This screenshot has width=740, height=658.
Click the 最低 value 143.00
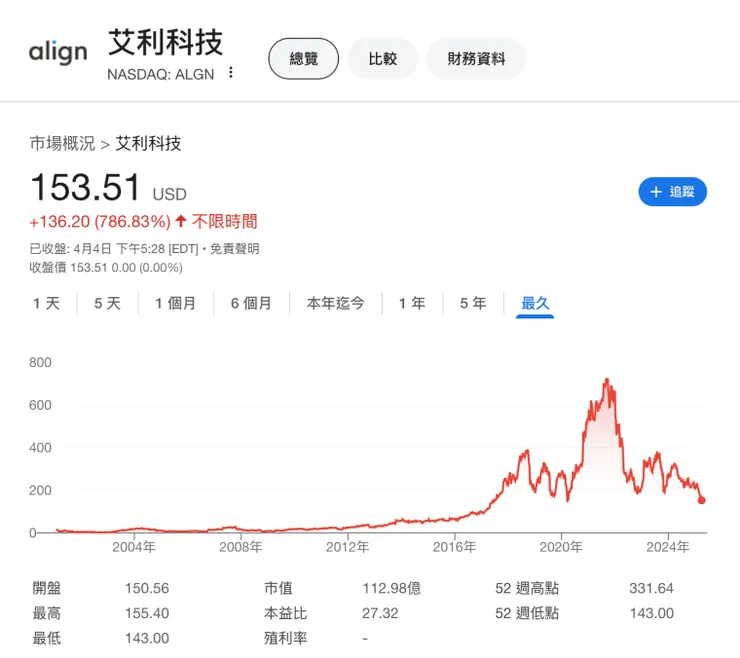pyautogui.click(x=147, y=639)
